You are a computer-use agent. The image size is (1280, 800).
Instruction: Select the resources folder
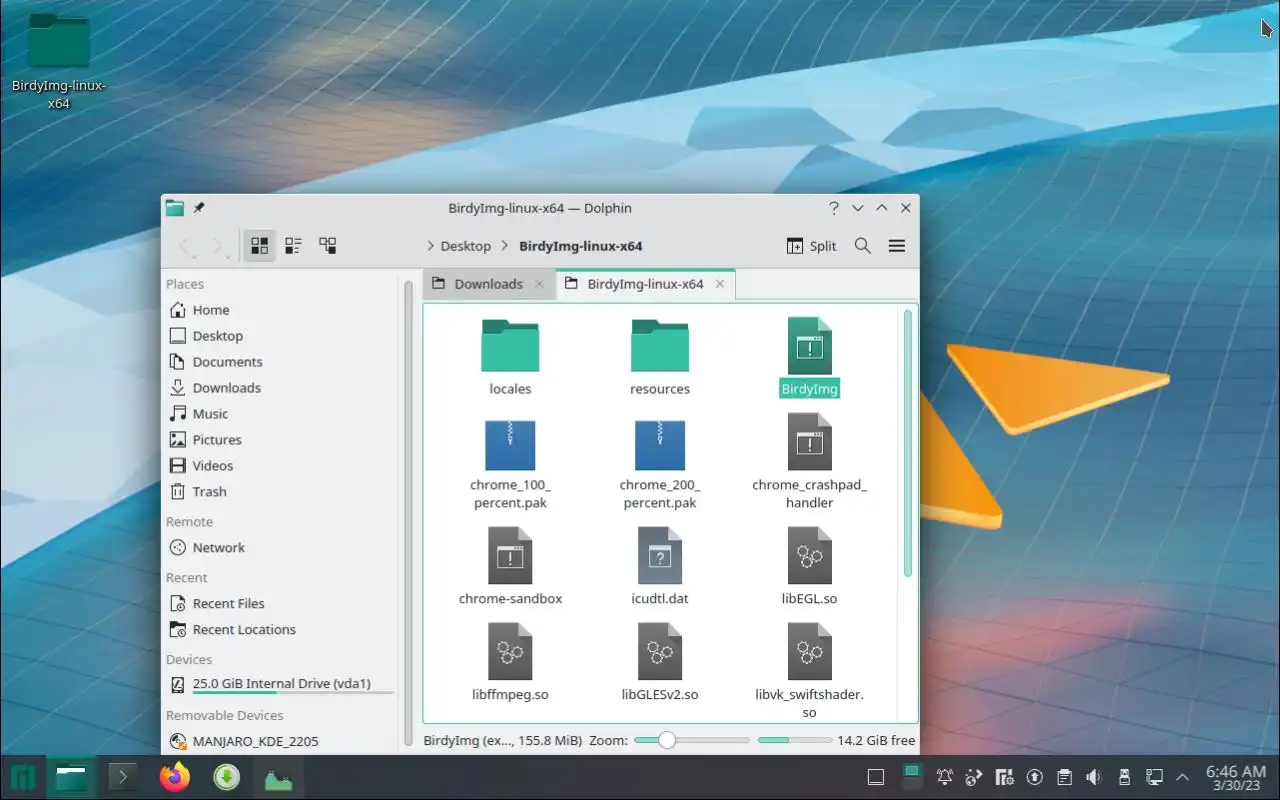[x=660, y=358]
